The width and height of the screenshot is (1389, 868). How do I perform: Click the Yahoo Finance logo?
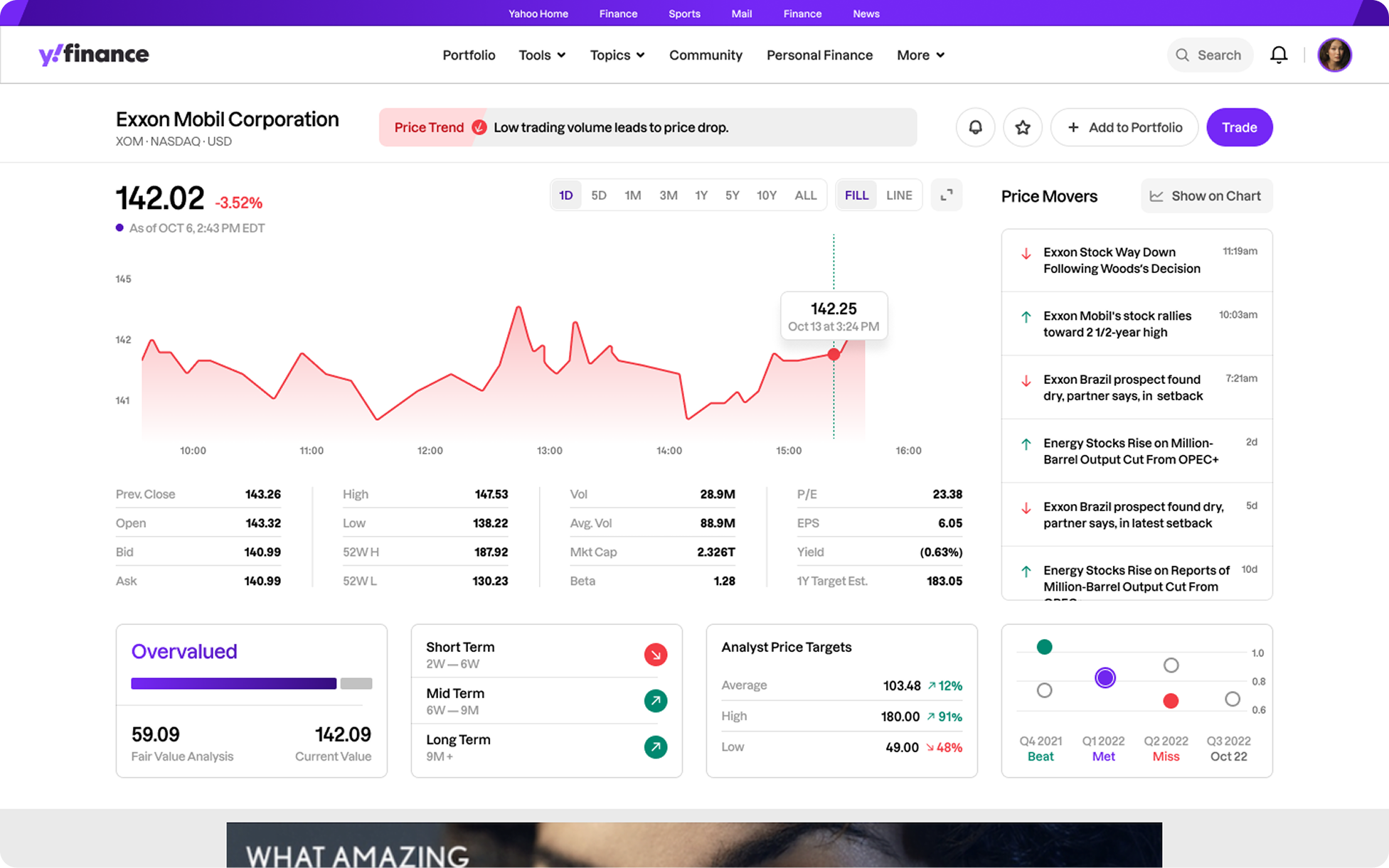(93, 55)
